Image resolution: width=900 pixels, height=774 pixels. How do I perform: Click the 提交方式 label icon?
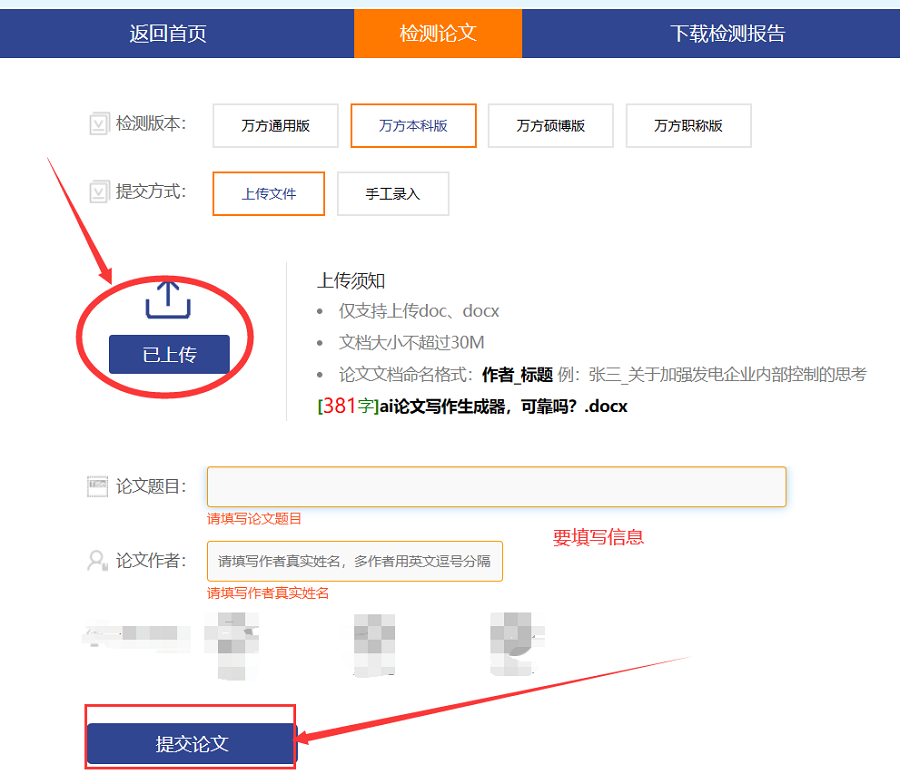pyautogui.click(x=98, y=192)
